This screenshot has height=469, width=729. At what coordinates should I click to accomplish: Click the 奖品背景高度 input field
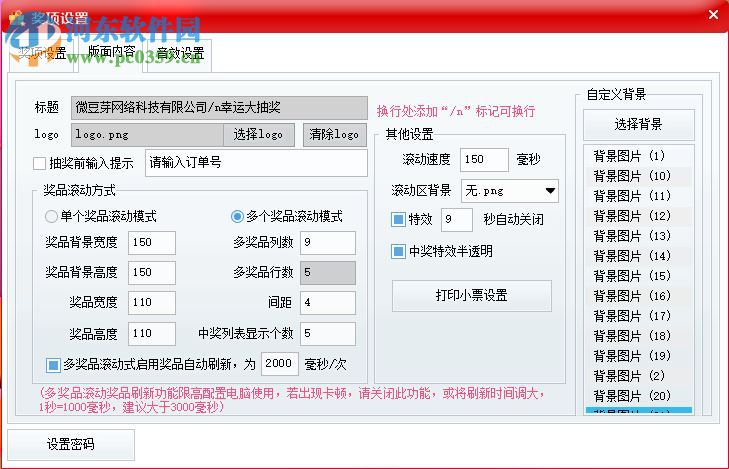click(152, 272)
